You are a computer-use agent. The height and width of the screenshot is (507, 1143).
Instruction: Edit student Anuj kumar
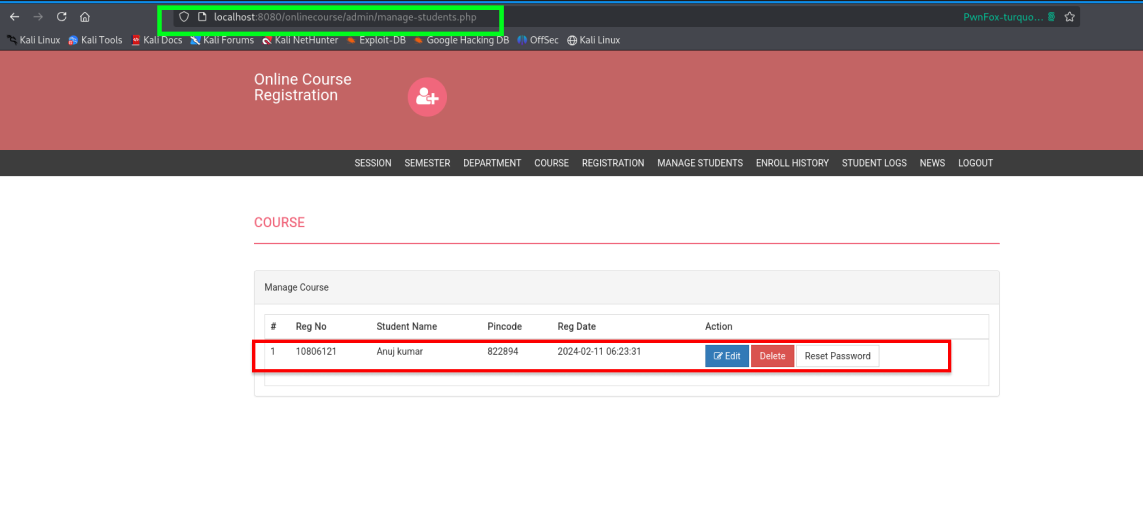(x=727, y=356)
